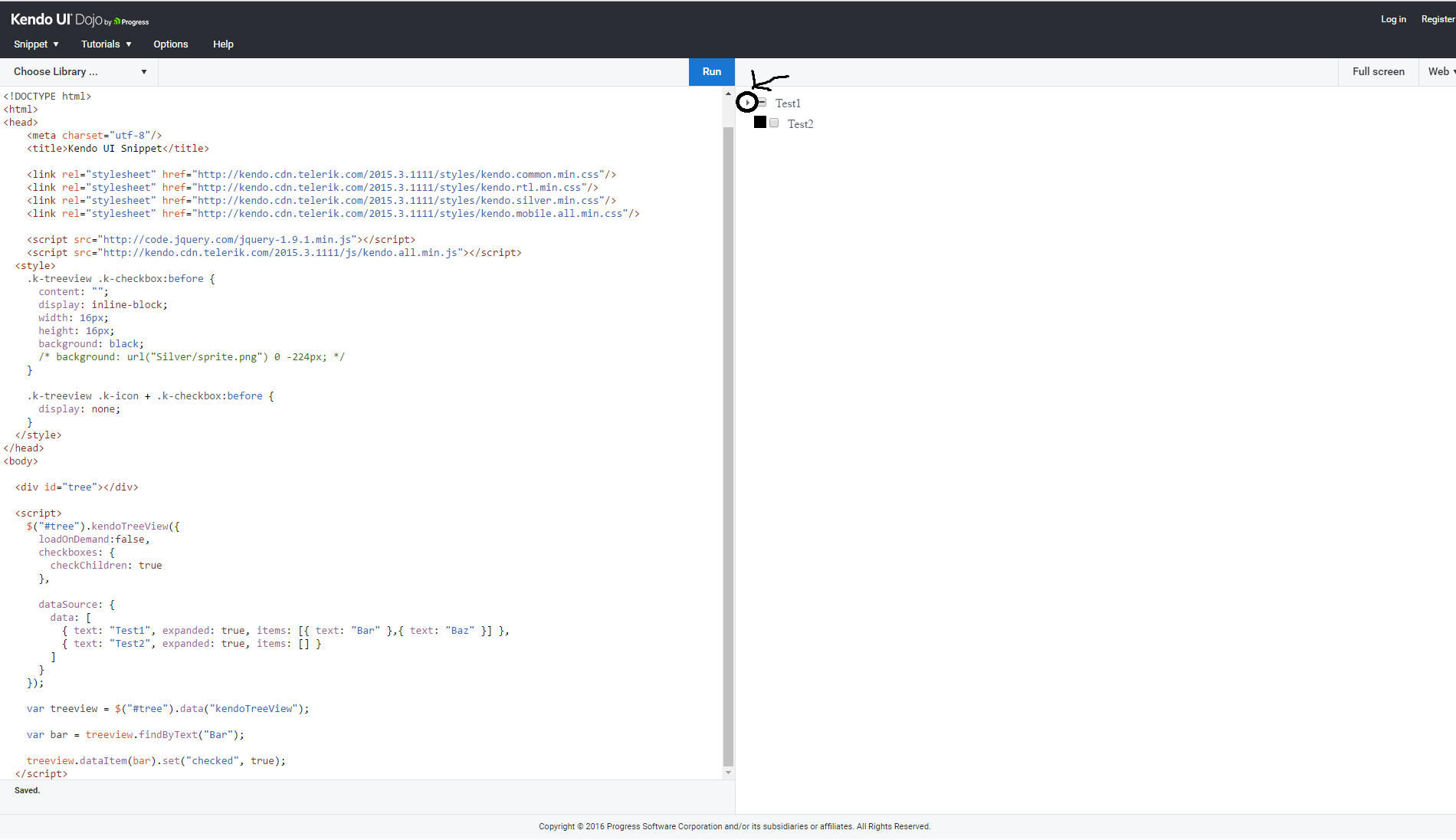Click the "checkChildren: true" code line
Screen dimensions: 1456x840
(107, 566)
